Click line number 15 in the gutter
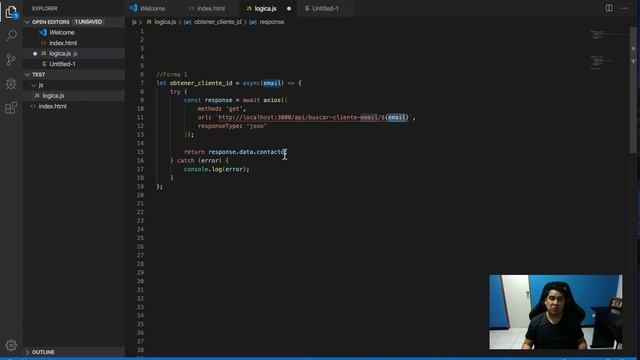640x360 pixels. [140, 152]
